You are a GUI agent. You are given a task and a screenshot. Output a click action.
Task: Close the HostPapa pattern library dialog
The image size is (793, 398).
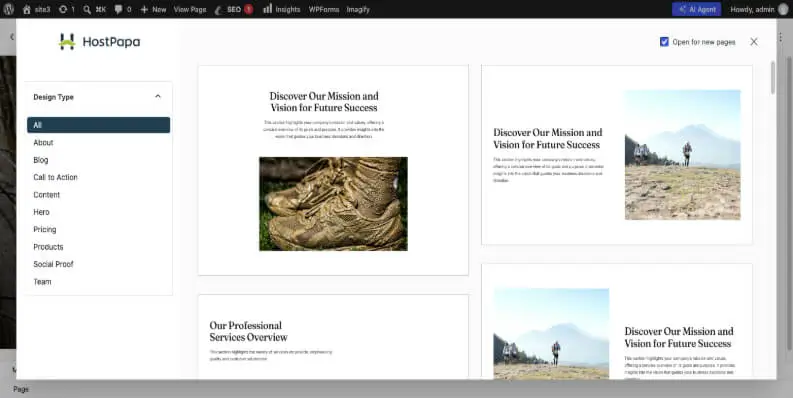[754, 42]
